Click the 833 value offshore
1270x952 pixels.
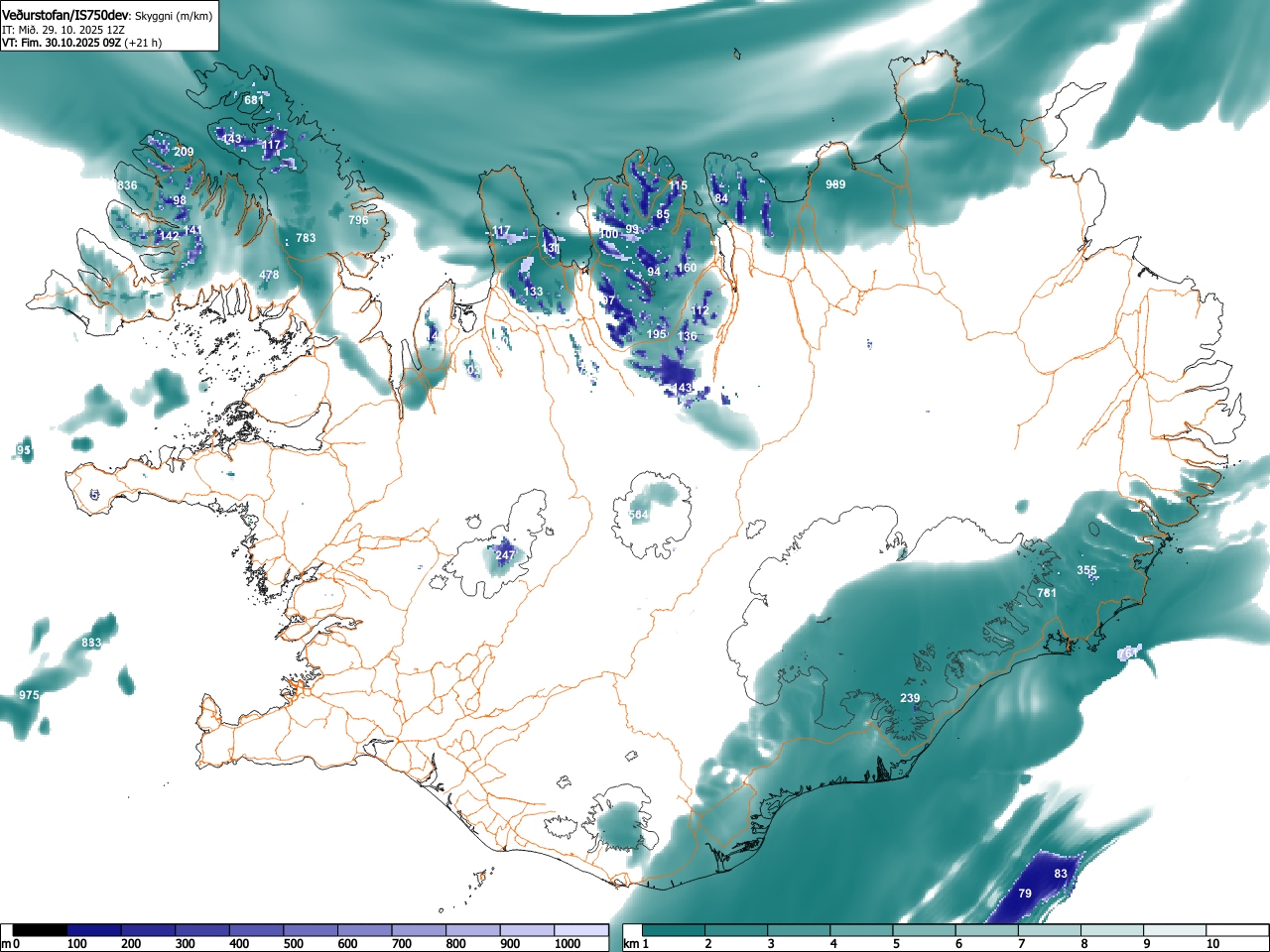coord(91,643)
